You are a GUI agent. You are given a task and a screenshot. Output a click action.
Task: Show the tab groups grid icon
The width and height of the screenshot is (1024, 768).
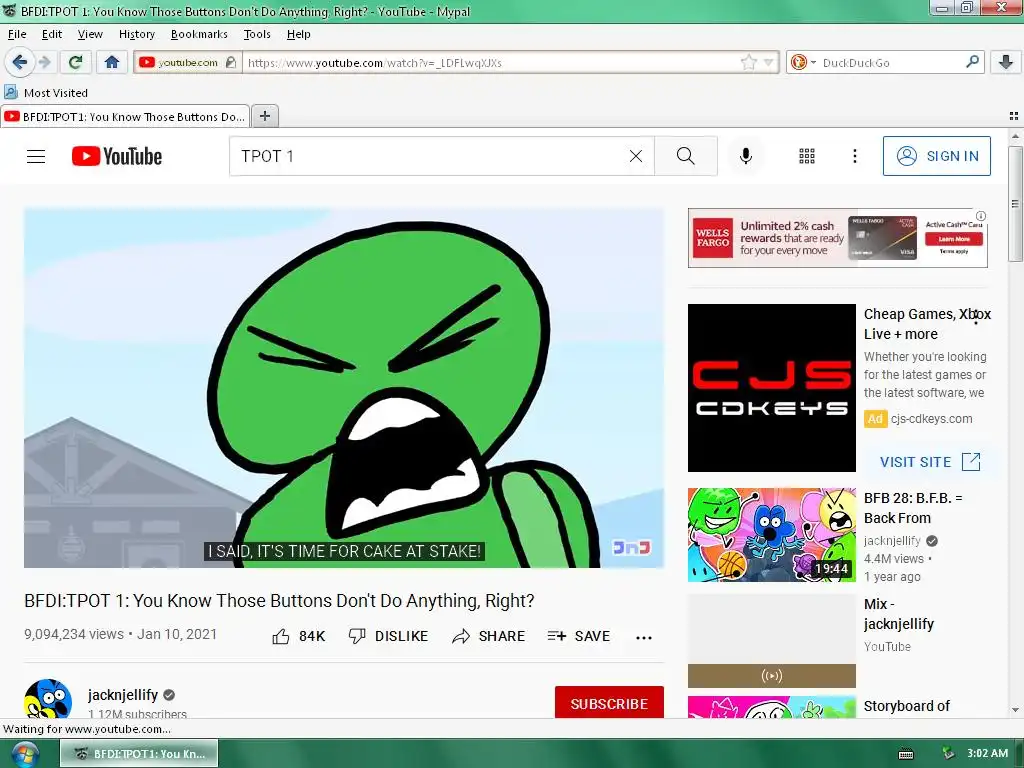click(1014, 116)
